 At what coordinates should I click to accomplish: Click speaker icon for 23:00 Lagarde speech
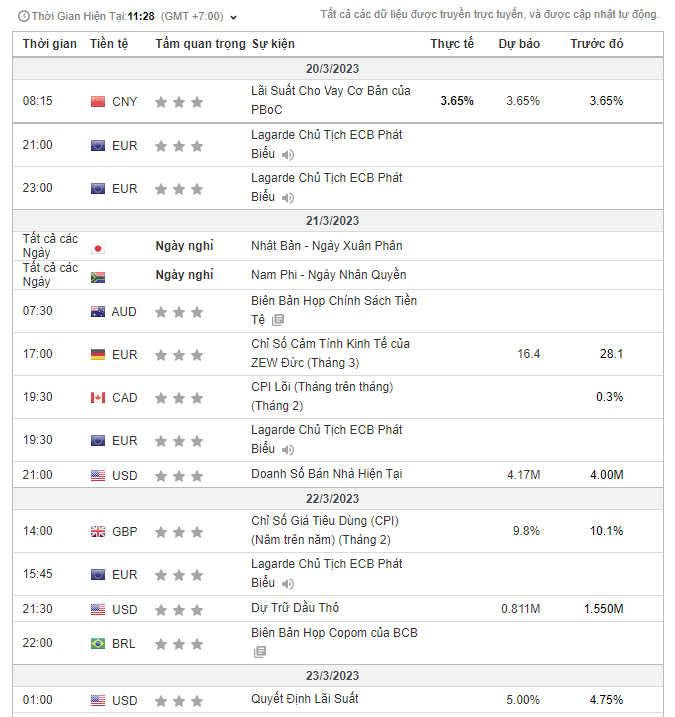pos(288,198)
